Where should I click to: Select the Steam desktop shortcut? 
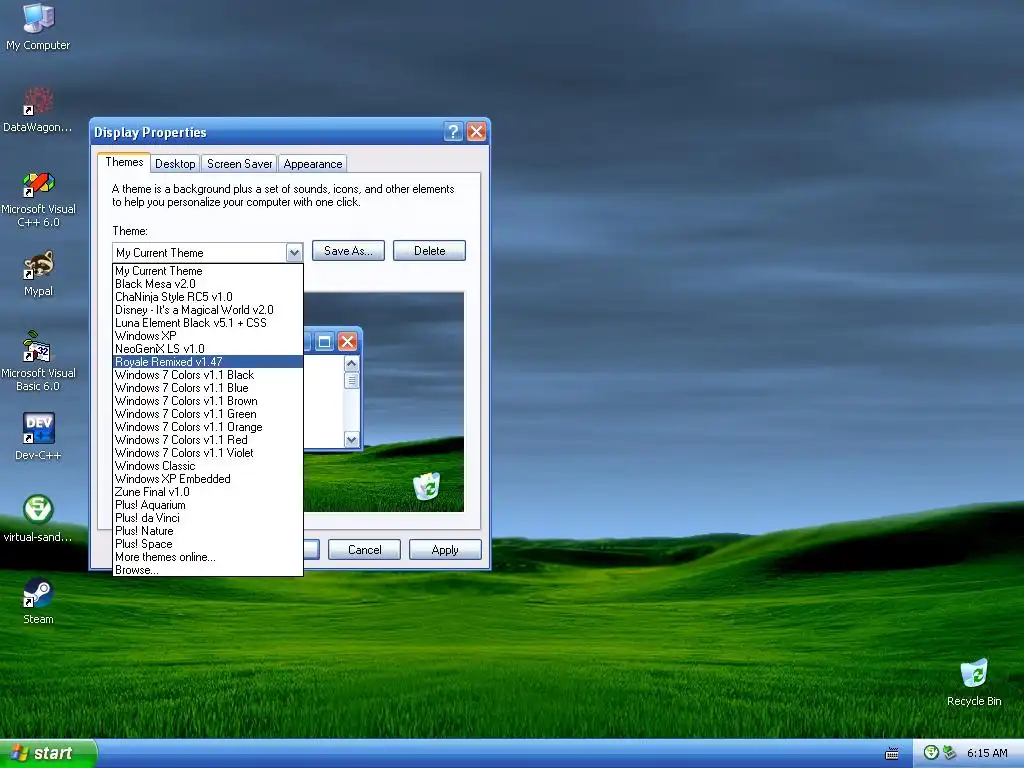click(x=38, y=601)
